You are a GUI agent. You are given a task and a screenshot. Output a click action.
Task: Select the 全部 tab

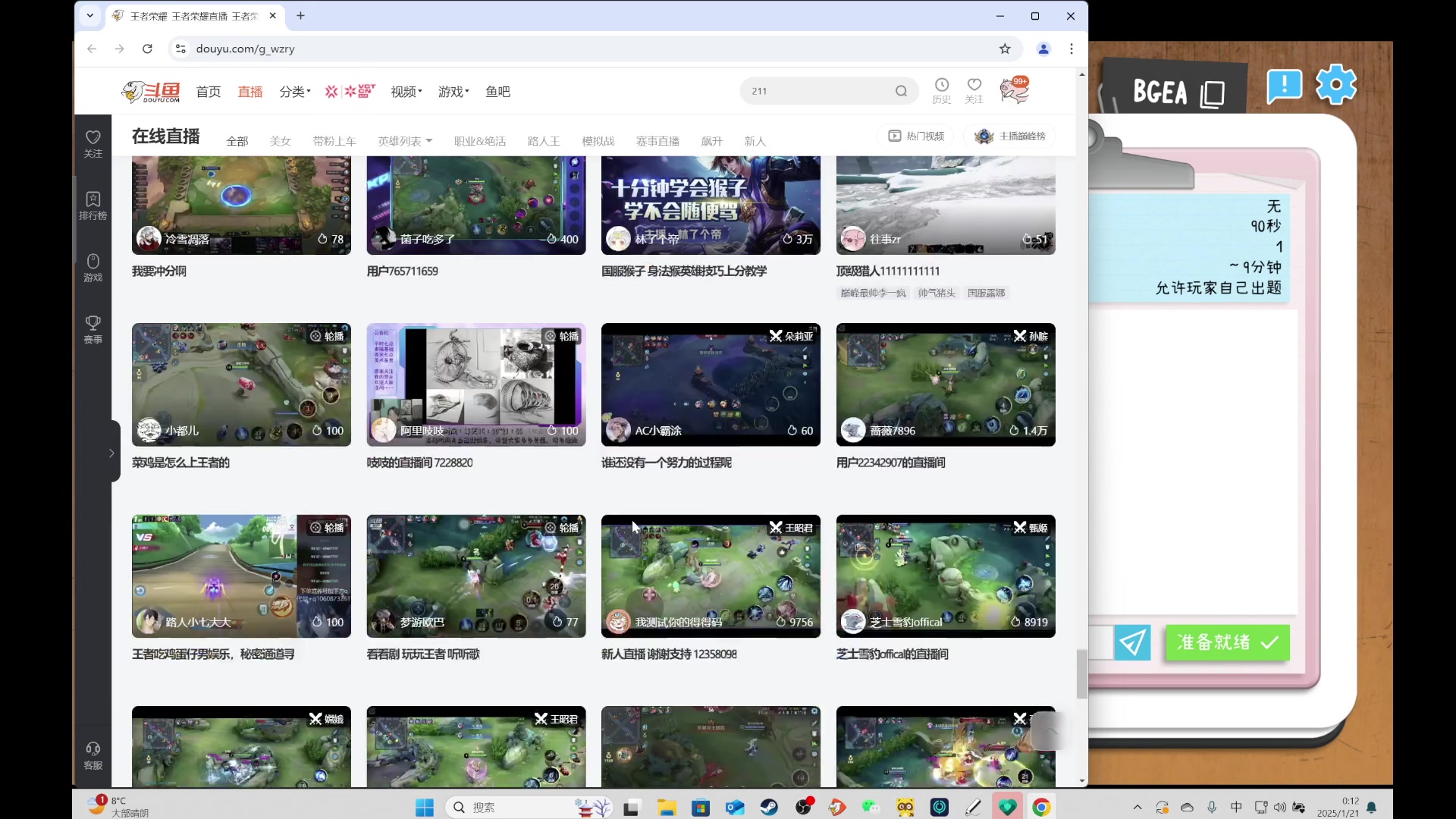tap(237, 141)
